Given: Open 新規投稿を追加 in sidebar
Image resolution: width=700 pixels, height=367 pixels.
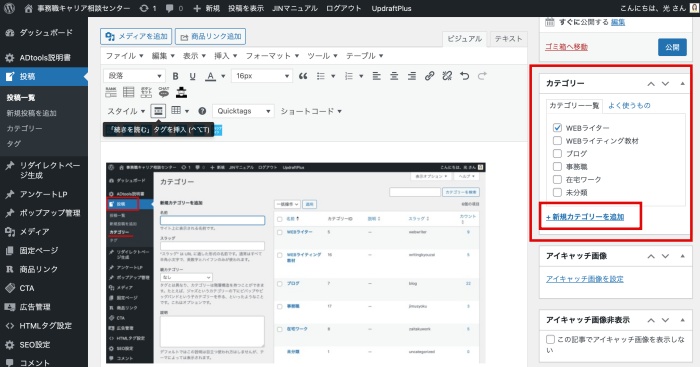Looking at the screenshot, I should click(x=31, y=113).
